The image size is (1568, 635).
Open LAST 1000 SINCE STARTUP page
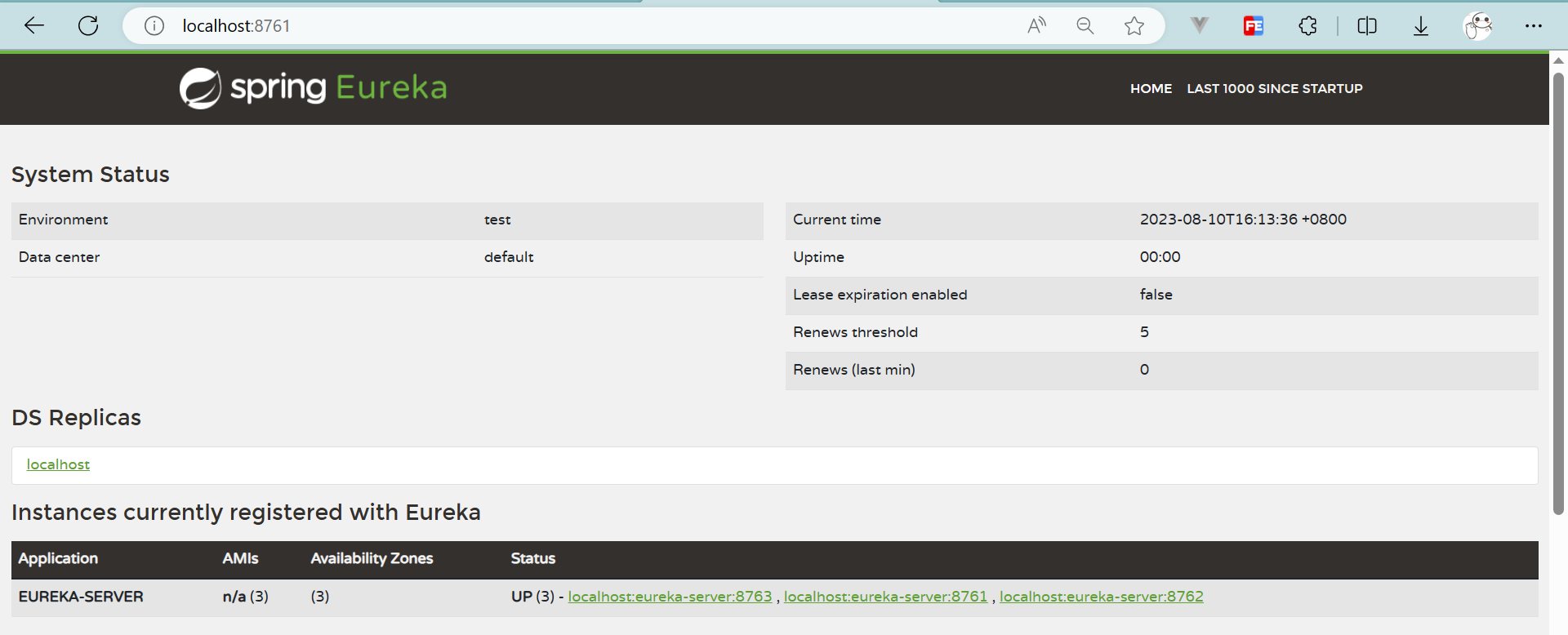pos(1275,88)
